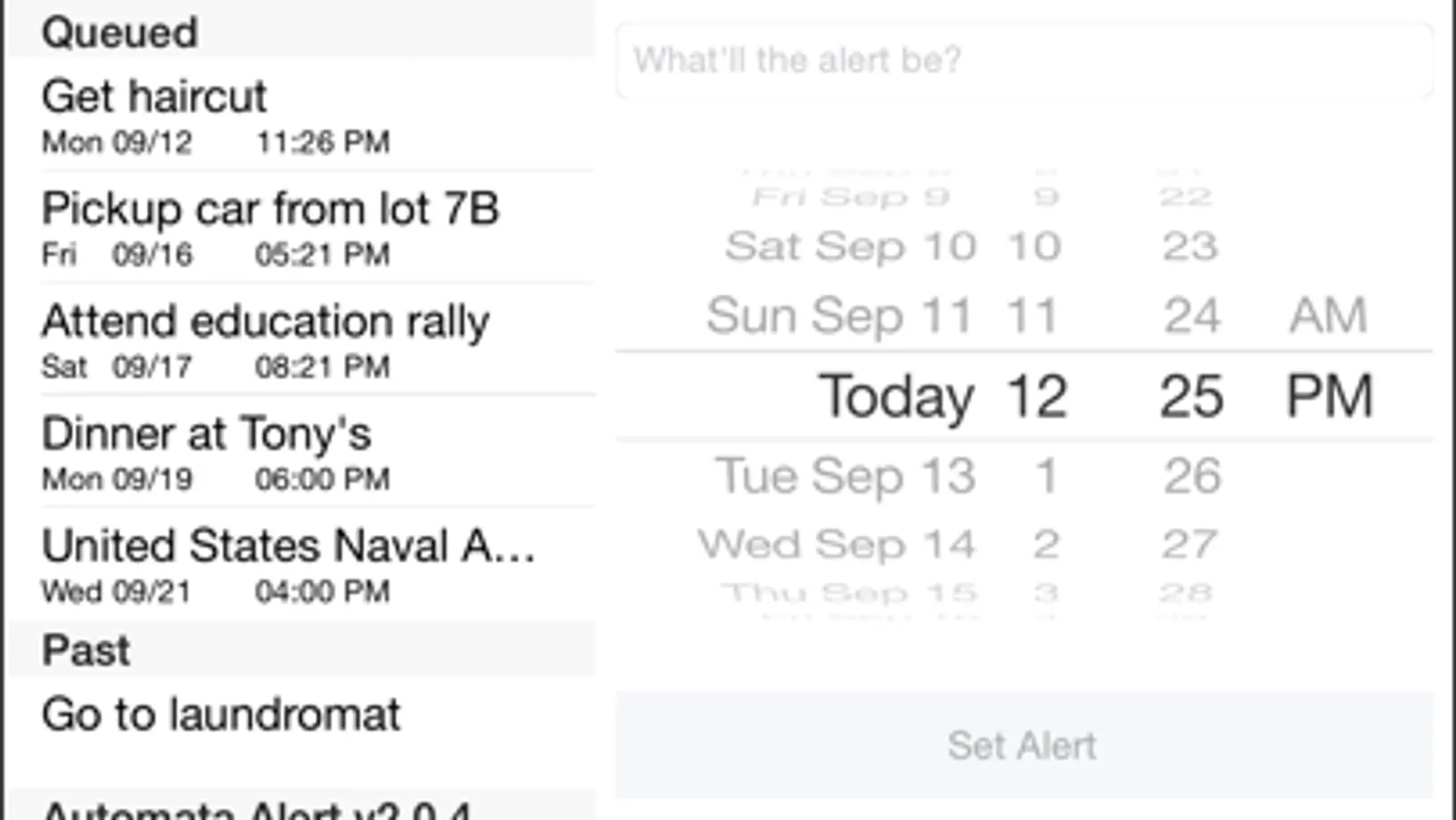This screenshot has height=820, width=1456.
Task: Pick Tue Sep 13 in date wheel
Action: (x=845, y=476)
